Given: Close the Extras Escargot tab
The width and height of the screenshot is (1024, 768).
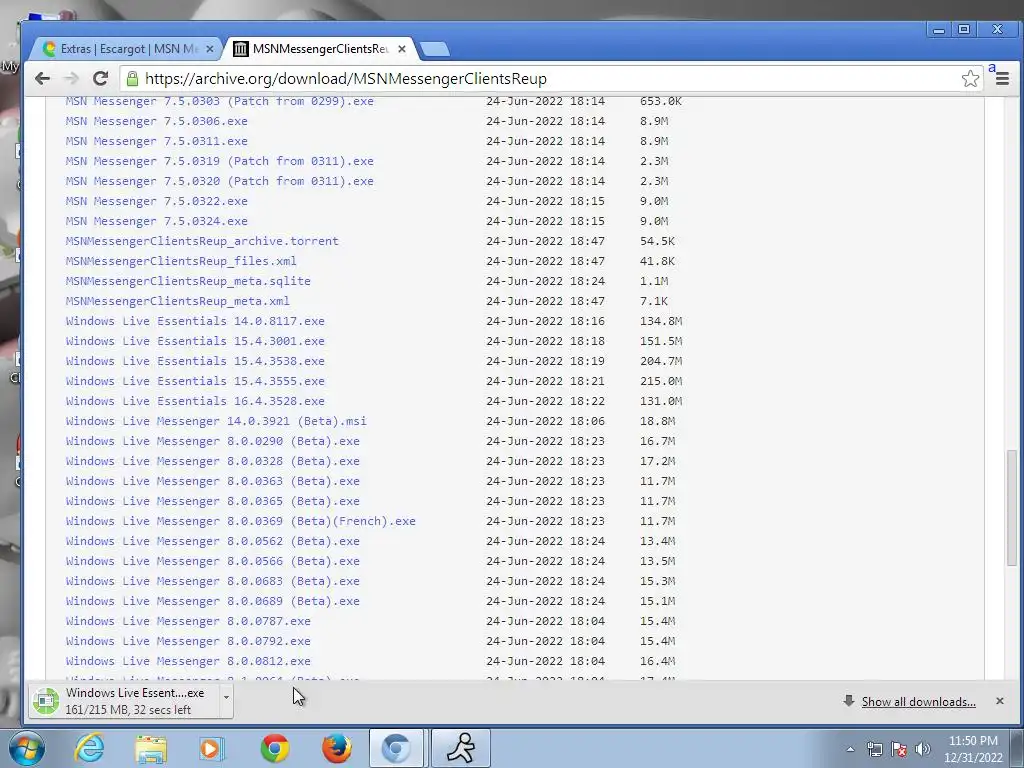Looking at the screenshot, I should click(x=210, y=49).
